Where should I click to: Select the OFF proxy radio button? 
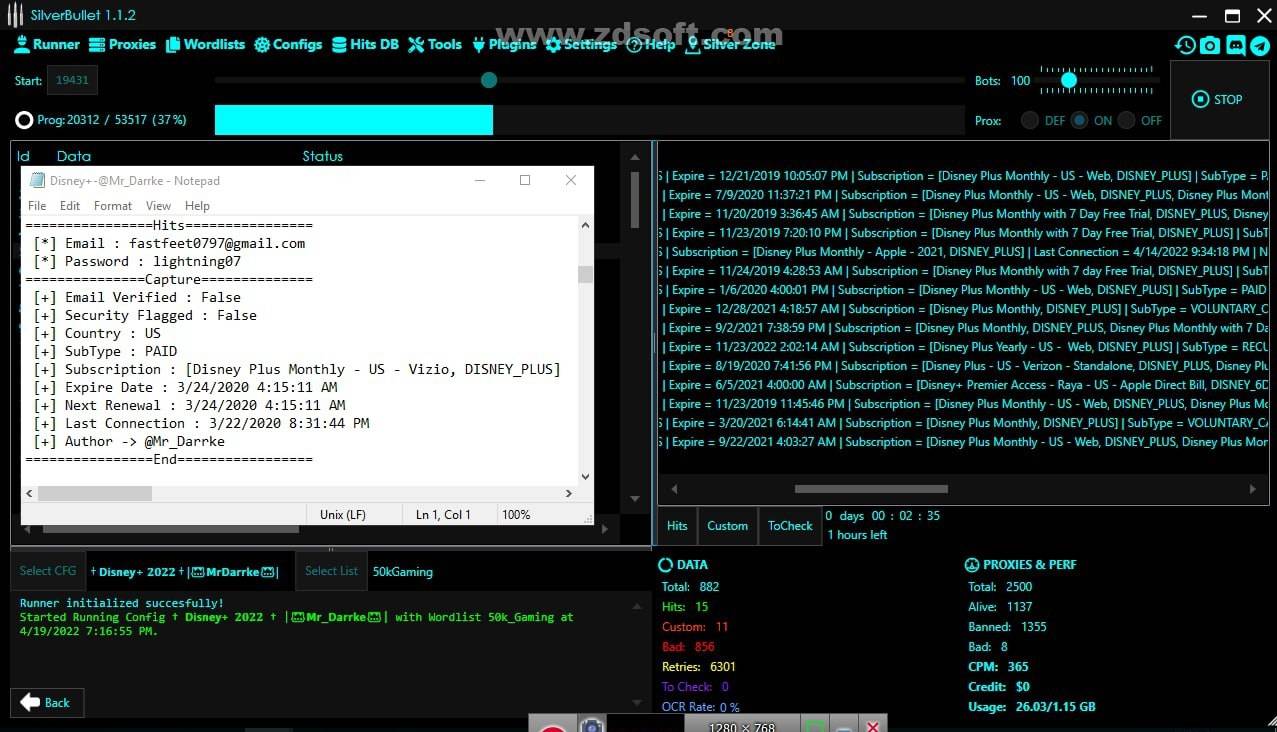tap(1127, 120)
